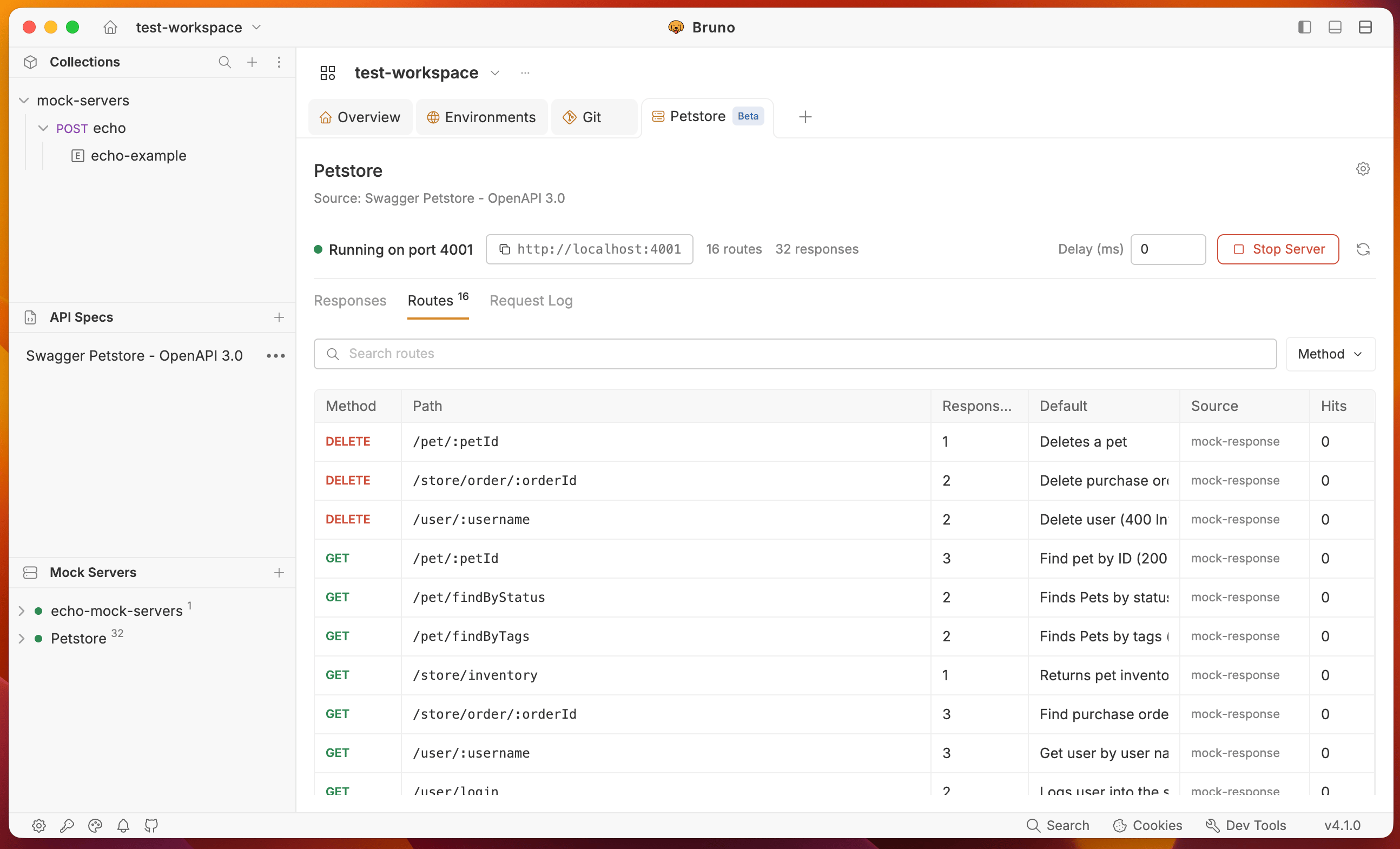The image size is (1400, 849).
Task: Search collections with the magnifier icon
Action: (225, 62)
